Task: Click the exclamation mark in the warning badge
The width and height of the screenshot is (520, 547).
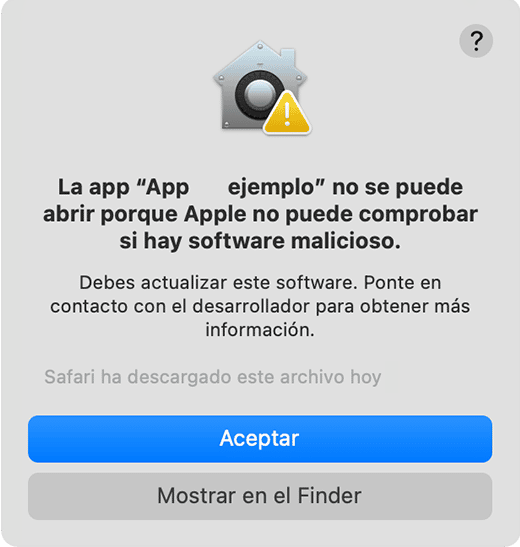Action: tap(287, 114)
